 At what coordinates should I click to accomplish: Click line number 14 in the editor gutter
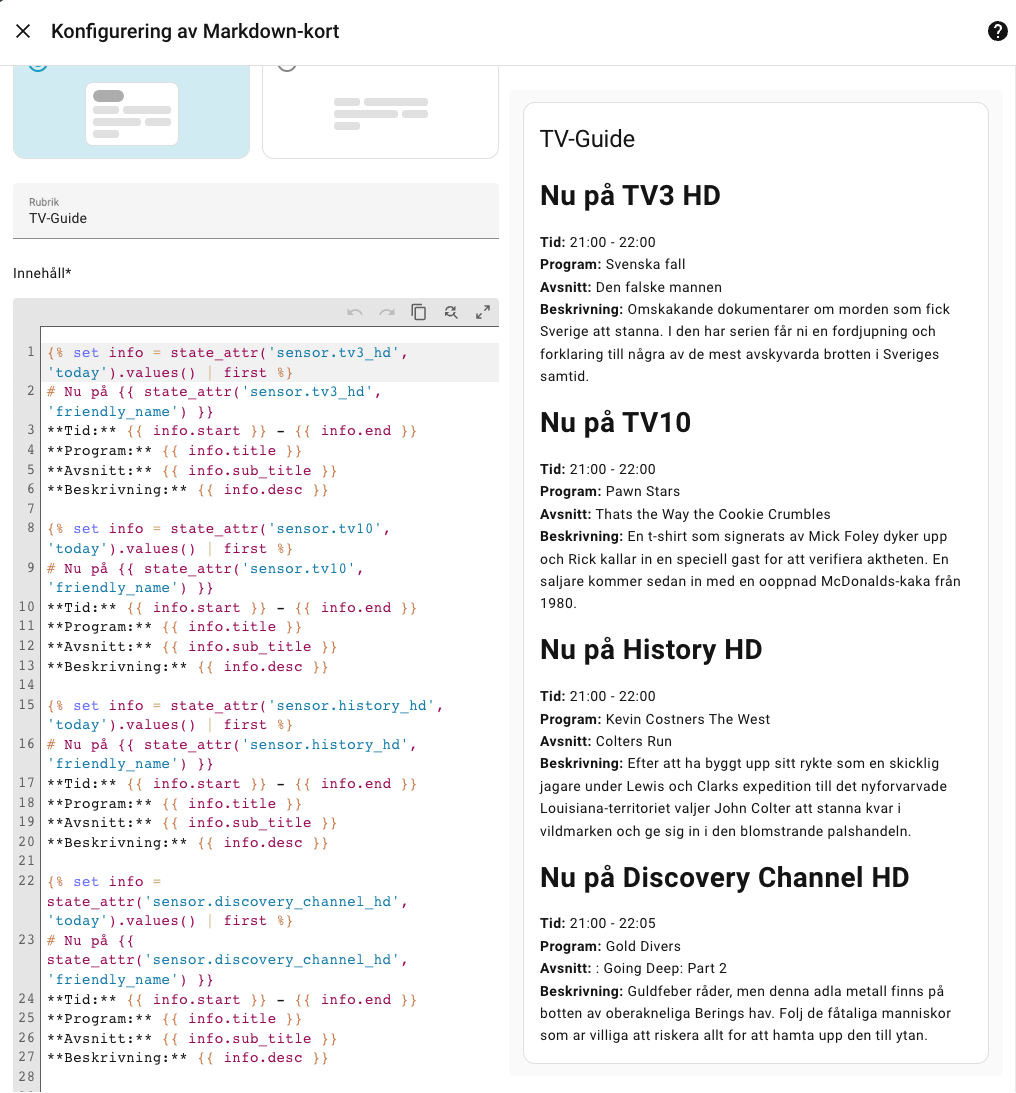coord(26,685)
